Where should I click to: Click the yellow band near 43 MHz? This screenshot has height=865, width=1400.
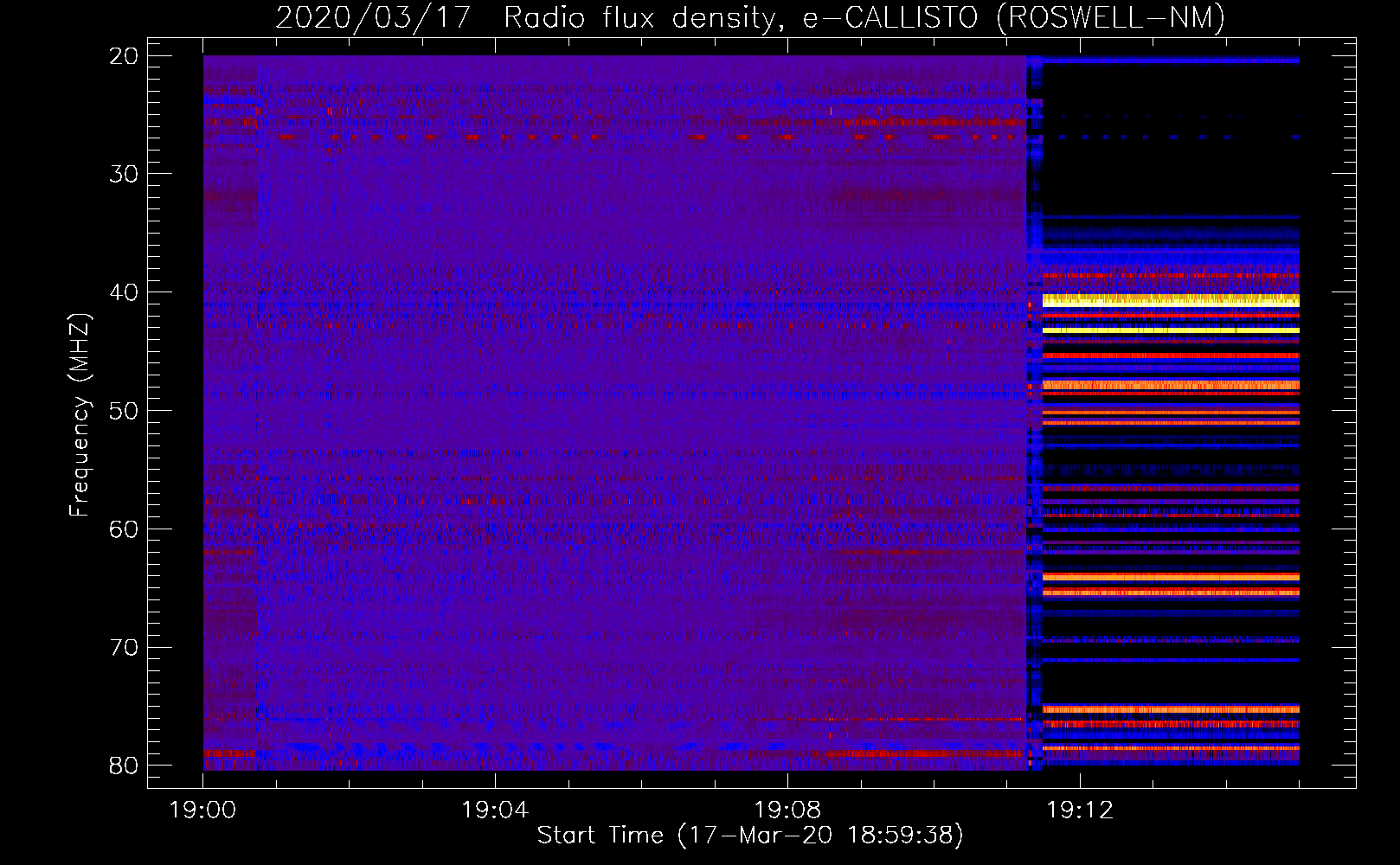coord(1171,330)
